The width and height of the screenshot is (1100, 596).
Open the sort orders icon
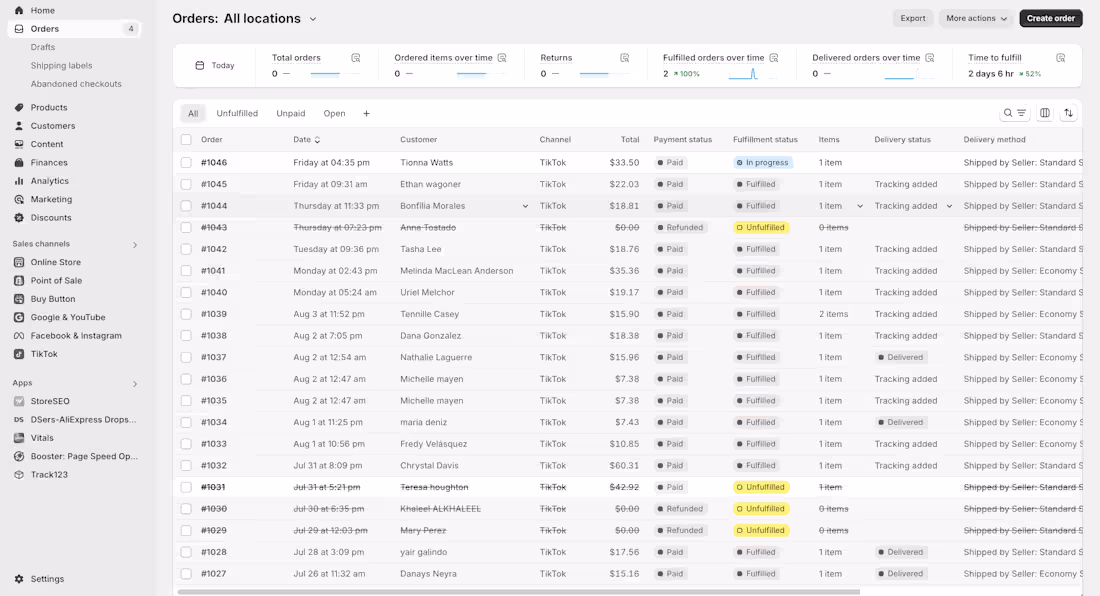(1068, 113)
